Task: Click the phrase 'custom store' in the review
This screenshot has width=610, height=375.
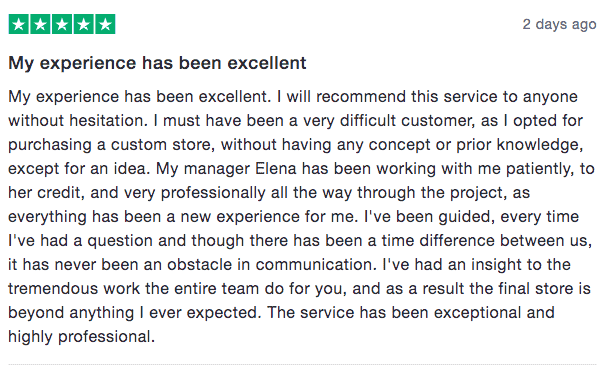Action: pos(161,145)
